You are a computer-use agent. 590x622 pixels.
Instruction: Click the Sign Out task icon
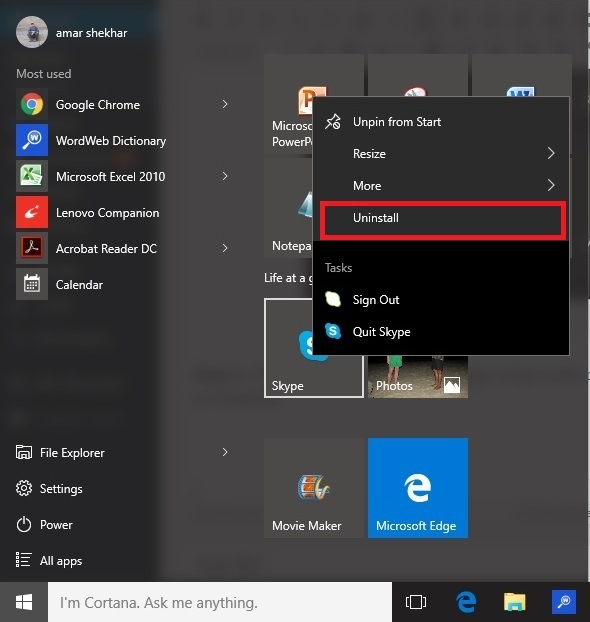pos(333,299)
